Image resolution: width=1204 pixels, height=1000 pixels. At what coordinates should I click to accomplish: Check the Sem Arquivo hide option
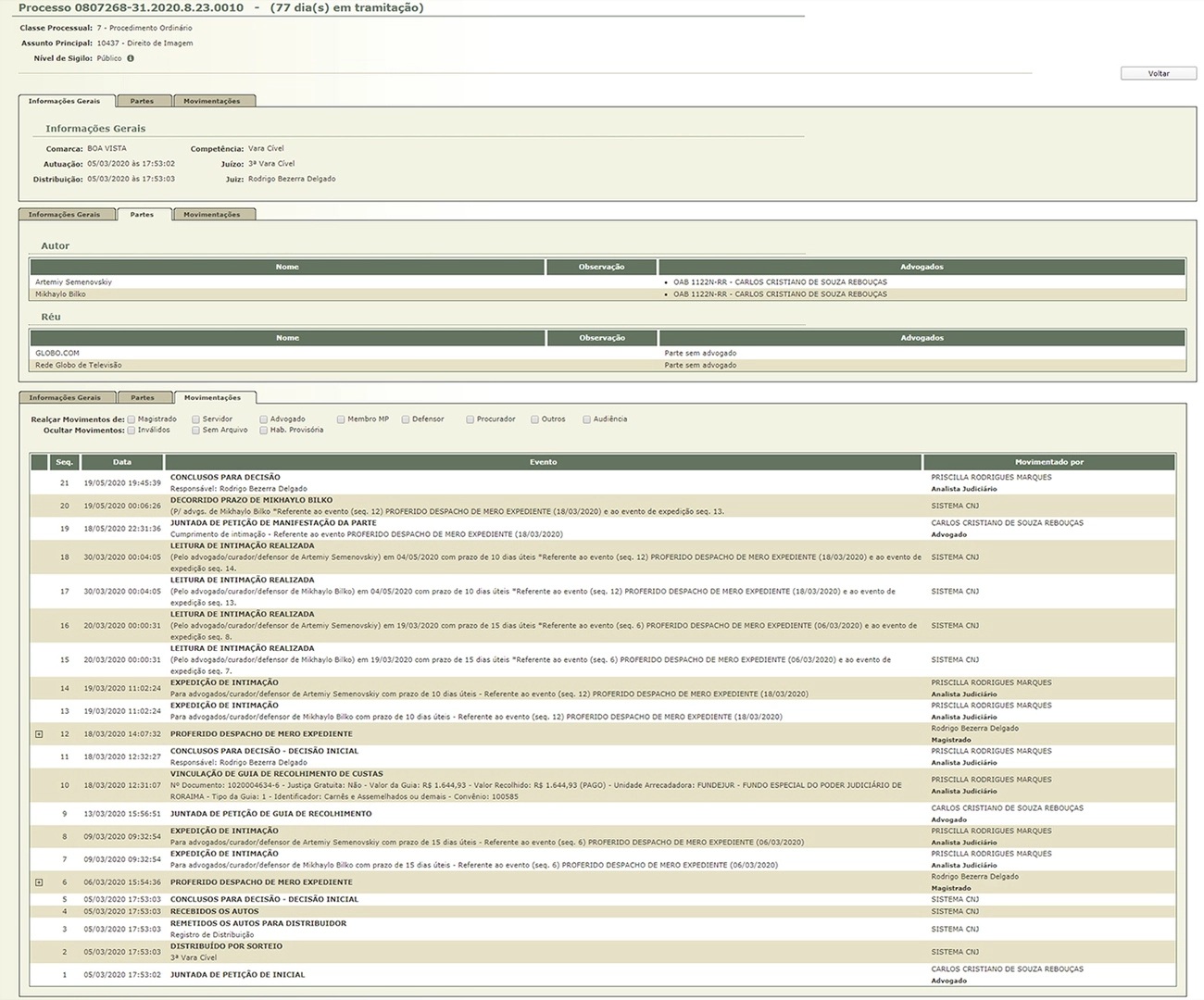tap(196, 431)
